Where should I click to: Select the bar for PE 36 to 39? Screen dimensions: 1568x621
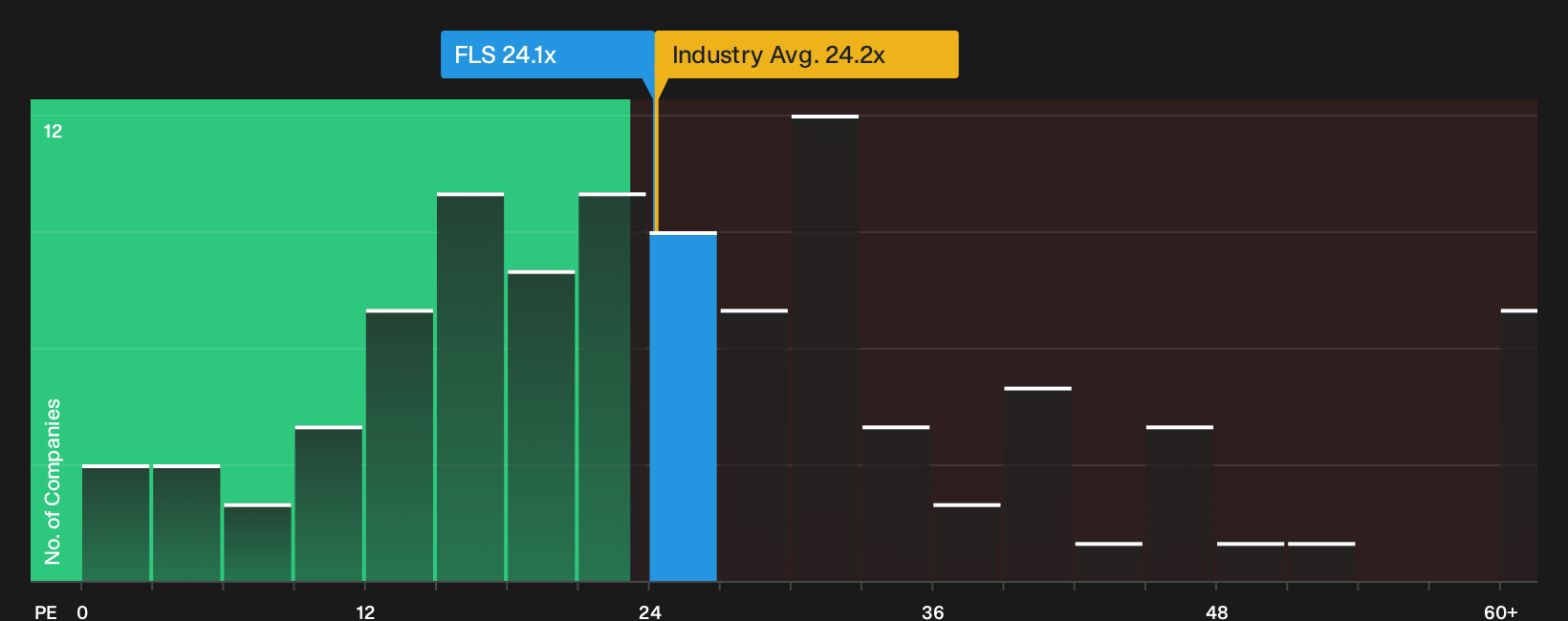coord(967,543)
